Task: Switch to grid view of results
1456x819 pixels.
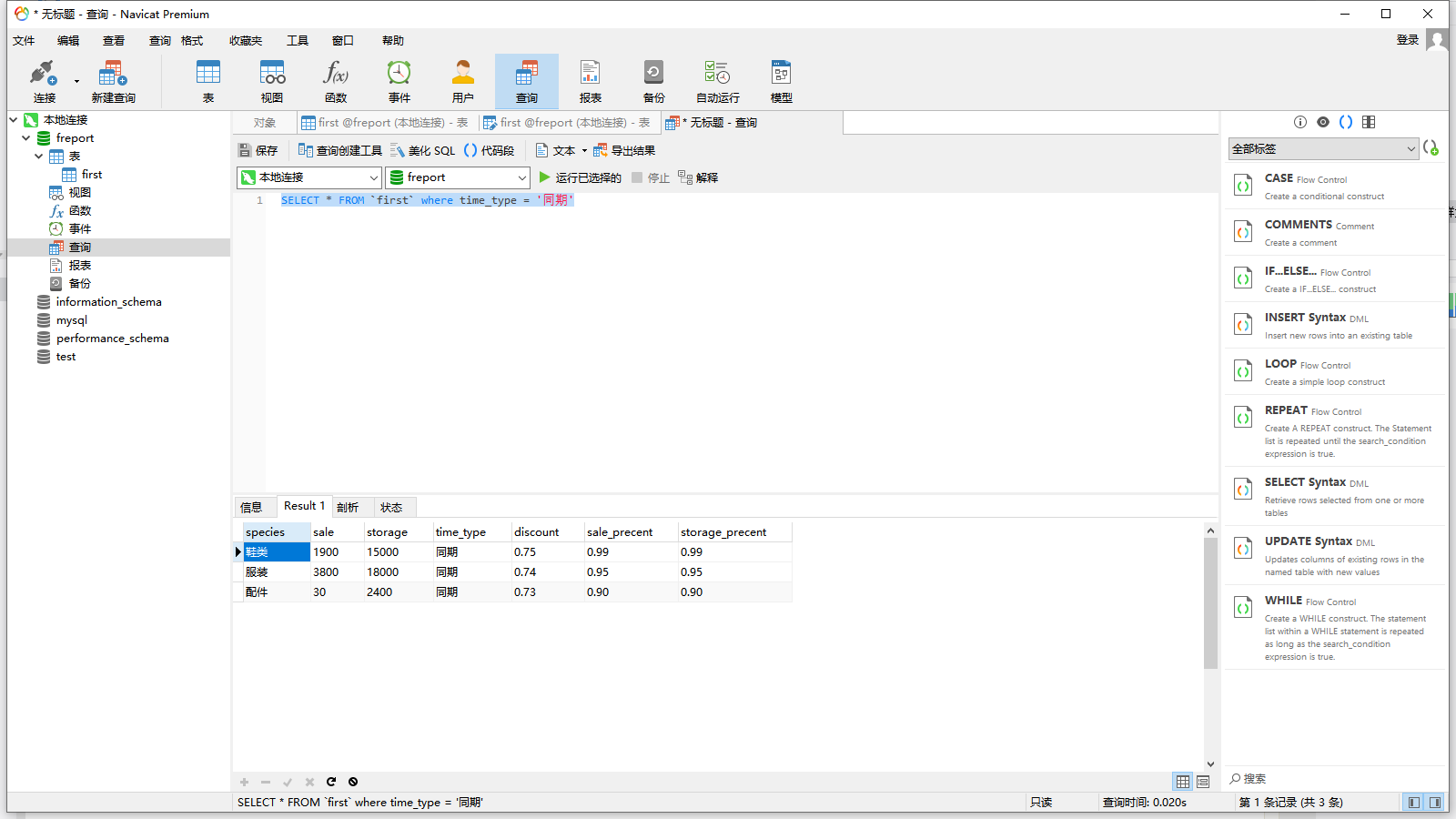Action: point(1183,782)
